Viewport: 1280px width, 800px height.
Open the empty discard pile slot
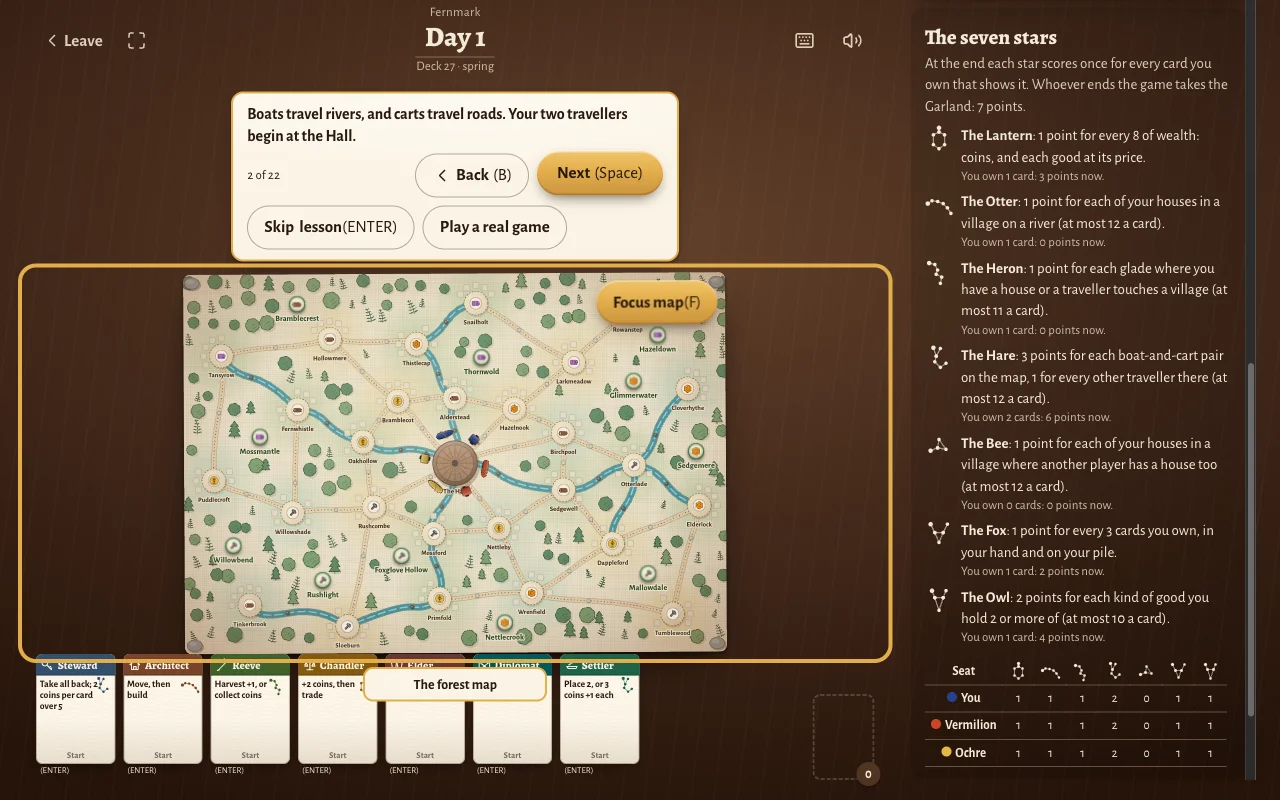843,737
